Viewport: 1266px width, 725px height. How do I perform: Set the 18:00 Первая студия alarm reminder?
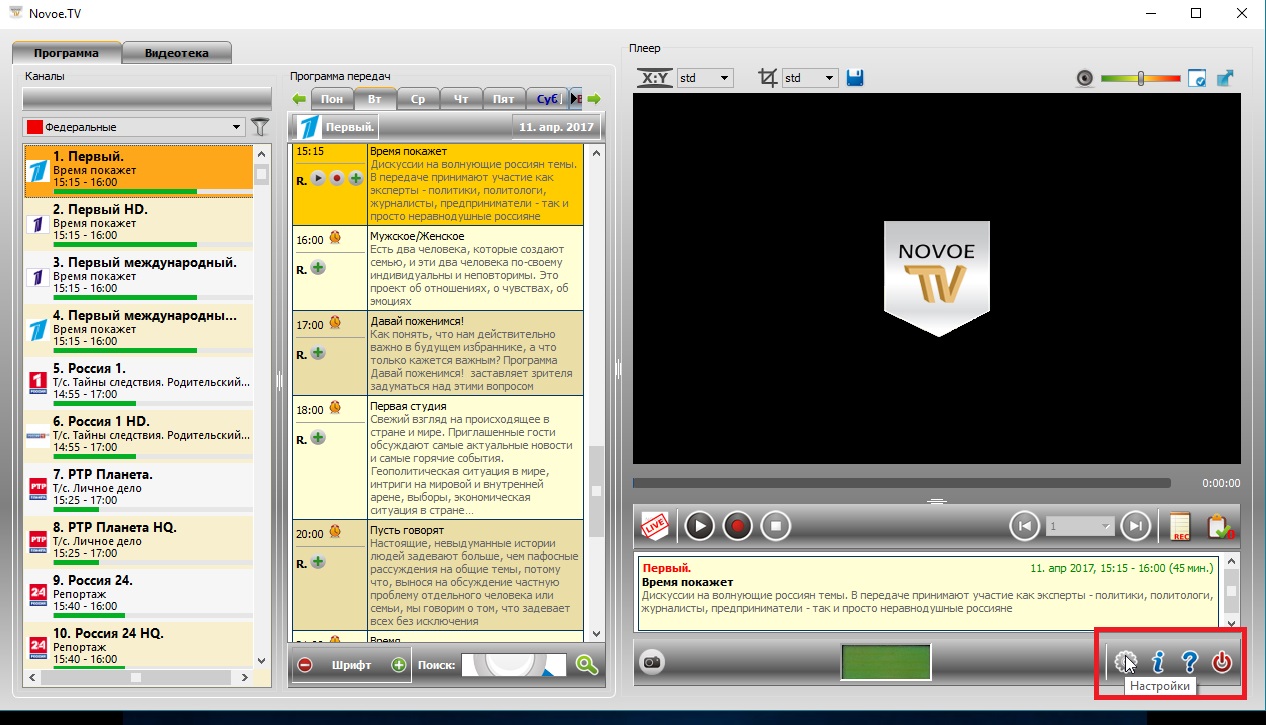pyautogui.click(x=335, y=408)
